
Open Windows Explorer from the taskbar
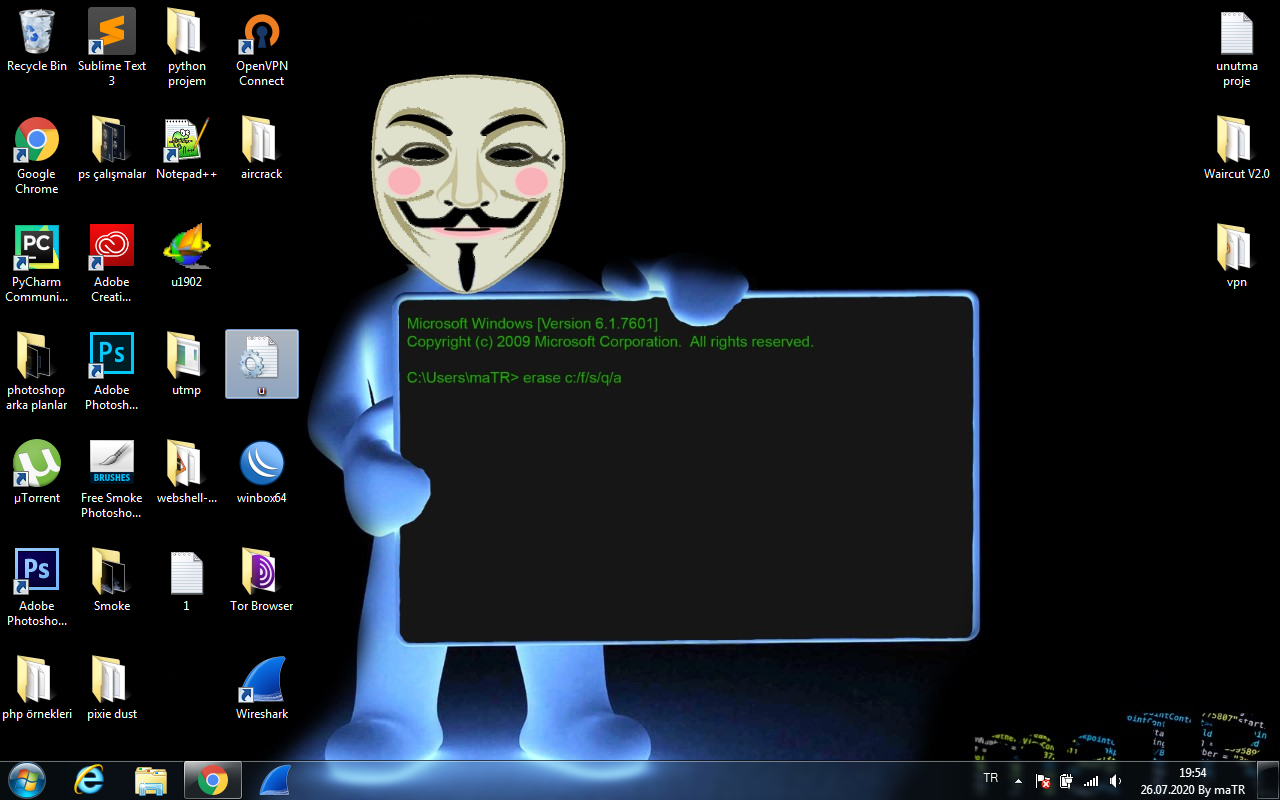(151, 780)
